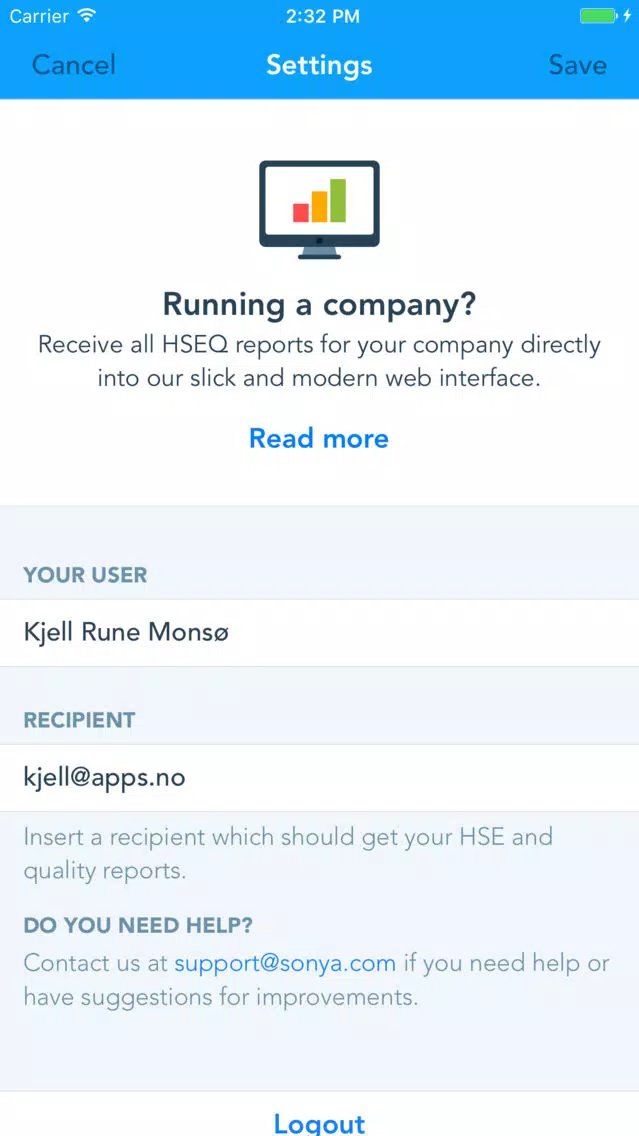Tap the Wi-Fi status icon
Viewport: 639px width, 1136px height.
coord(87,16)
